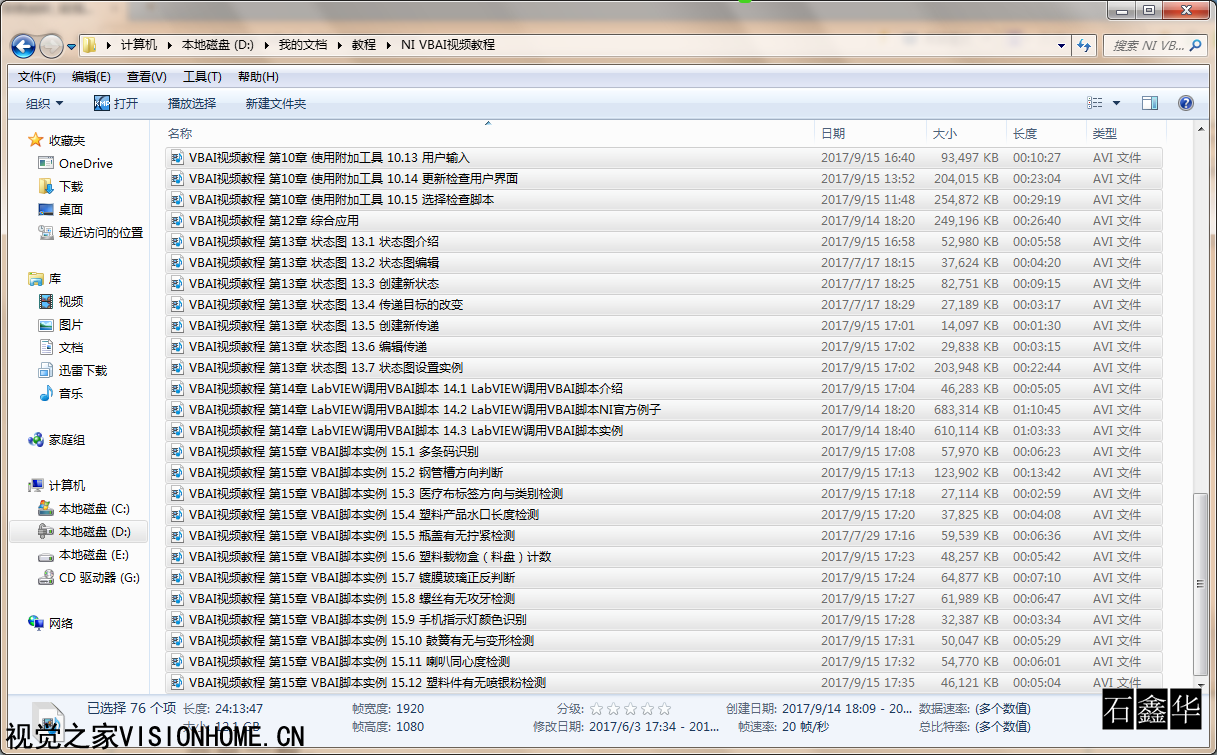Open the 组织 dropdown in toolbar

[44, 103]
